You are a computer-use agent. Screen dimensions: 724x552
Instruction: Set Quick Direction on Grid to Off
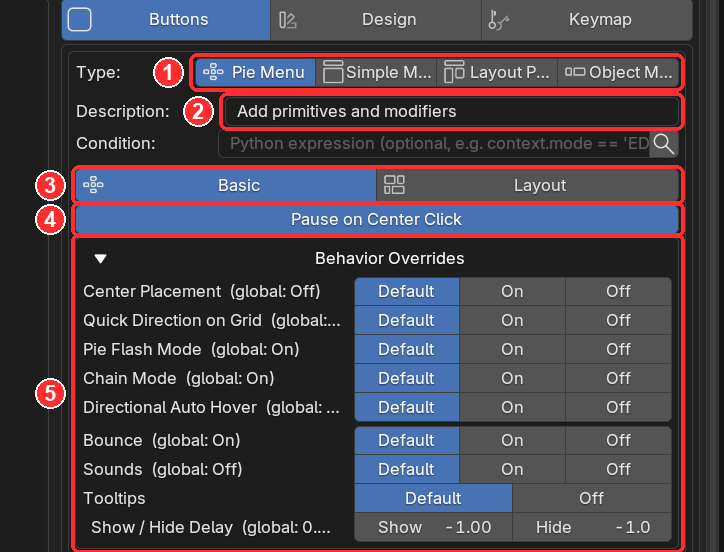coord(618,320)
